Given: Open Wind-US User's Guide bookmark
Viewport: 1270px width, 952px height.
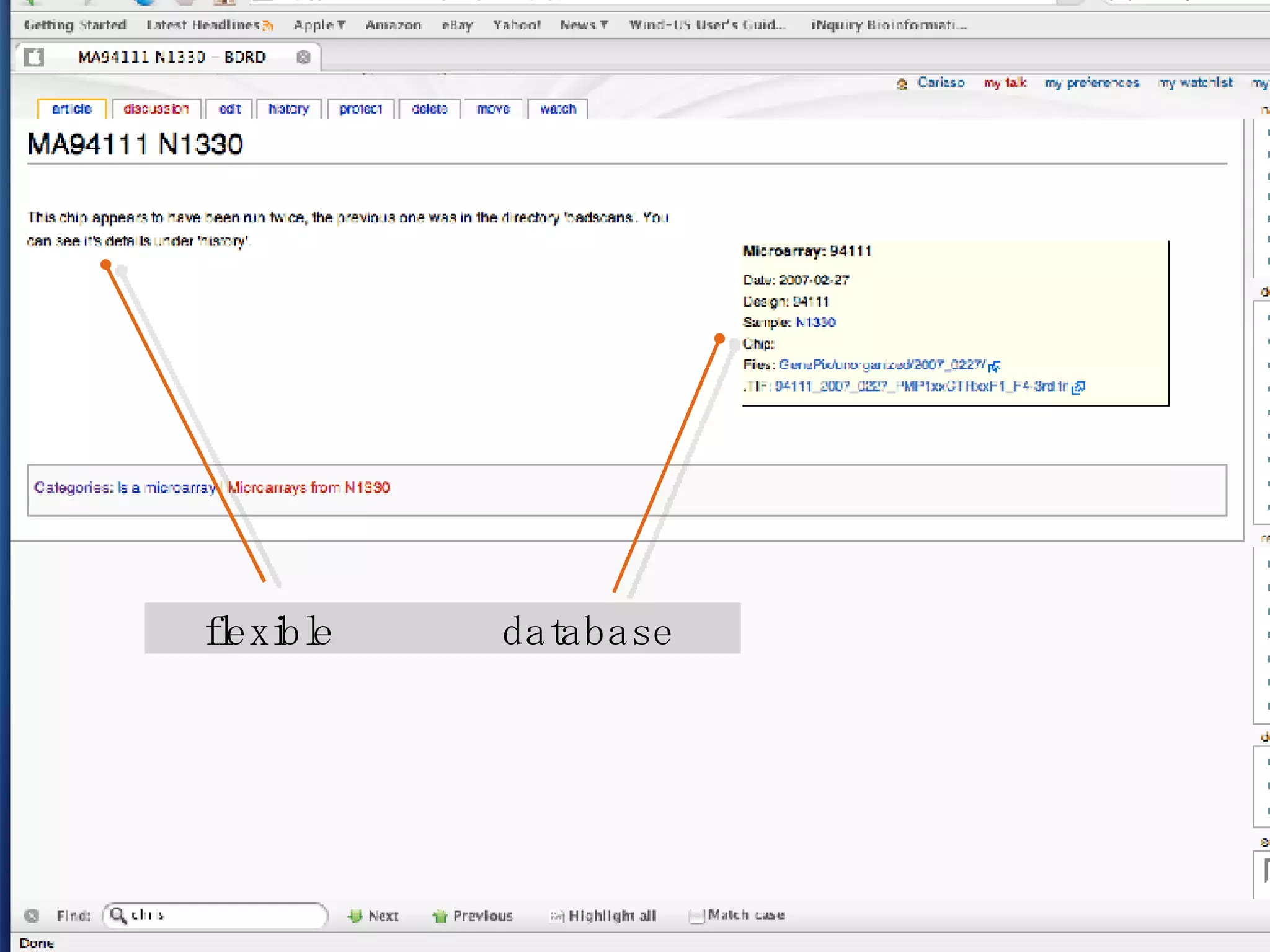Looking at the screenshot, I should pyautogui.click(x=707, y=25).
